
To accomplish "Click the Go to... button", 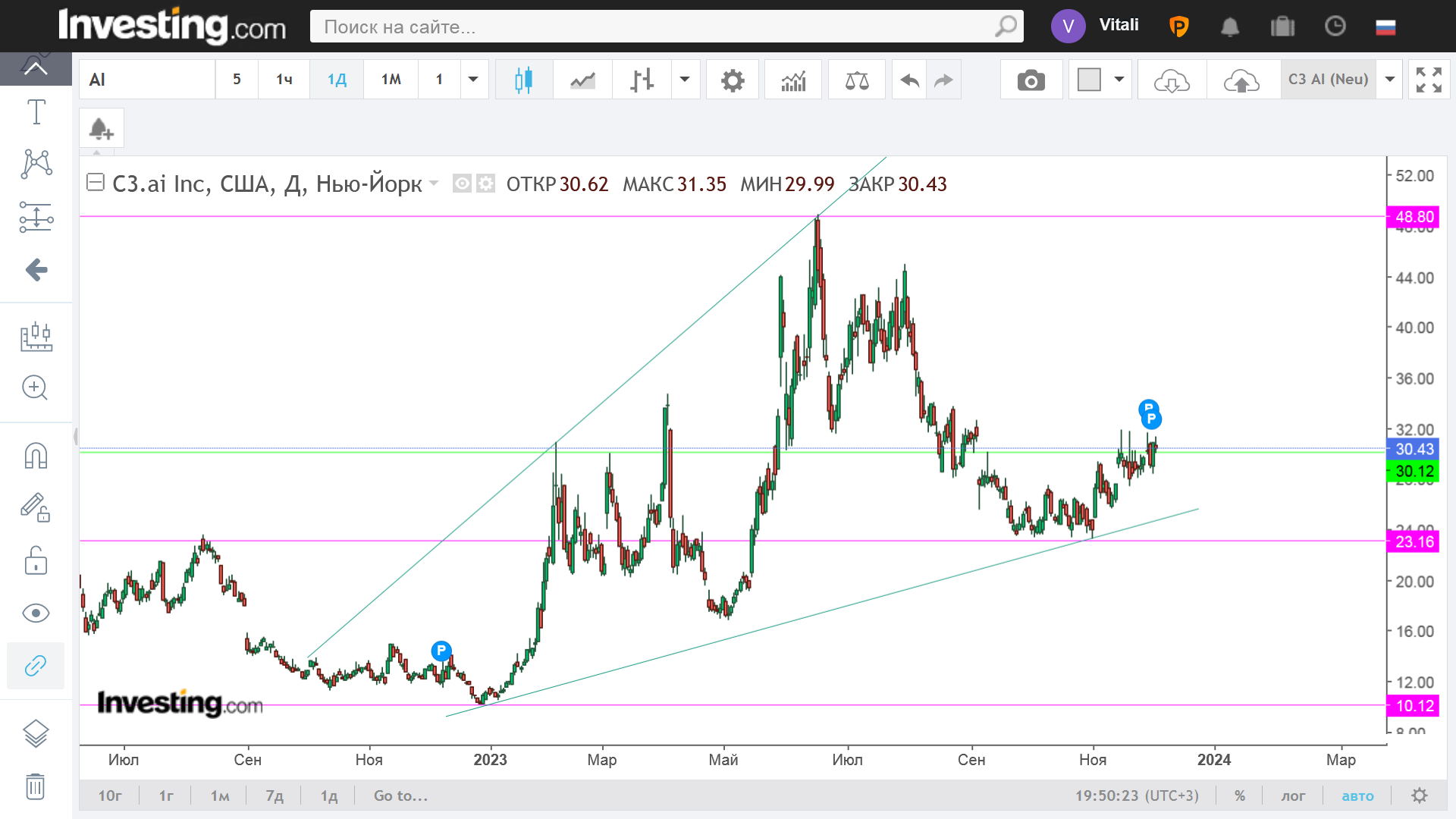I will (x=400, y=795).
